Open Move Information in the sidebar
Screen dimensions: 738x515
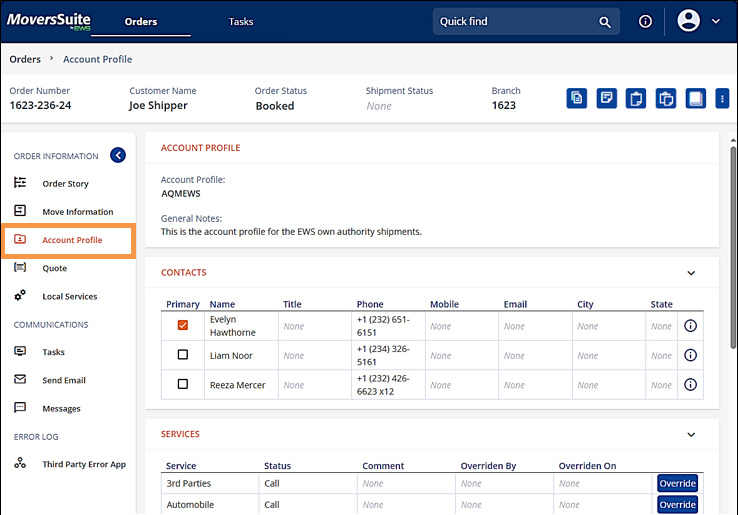77,212
